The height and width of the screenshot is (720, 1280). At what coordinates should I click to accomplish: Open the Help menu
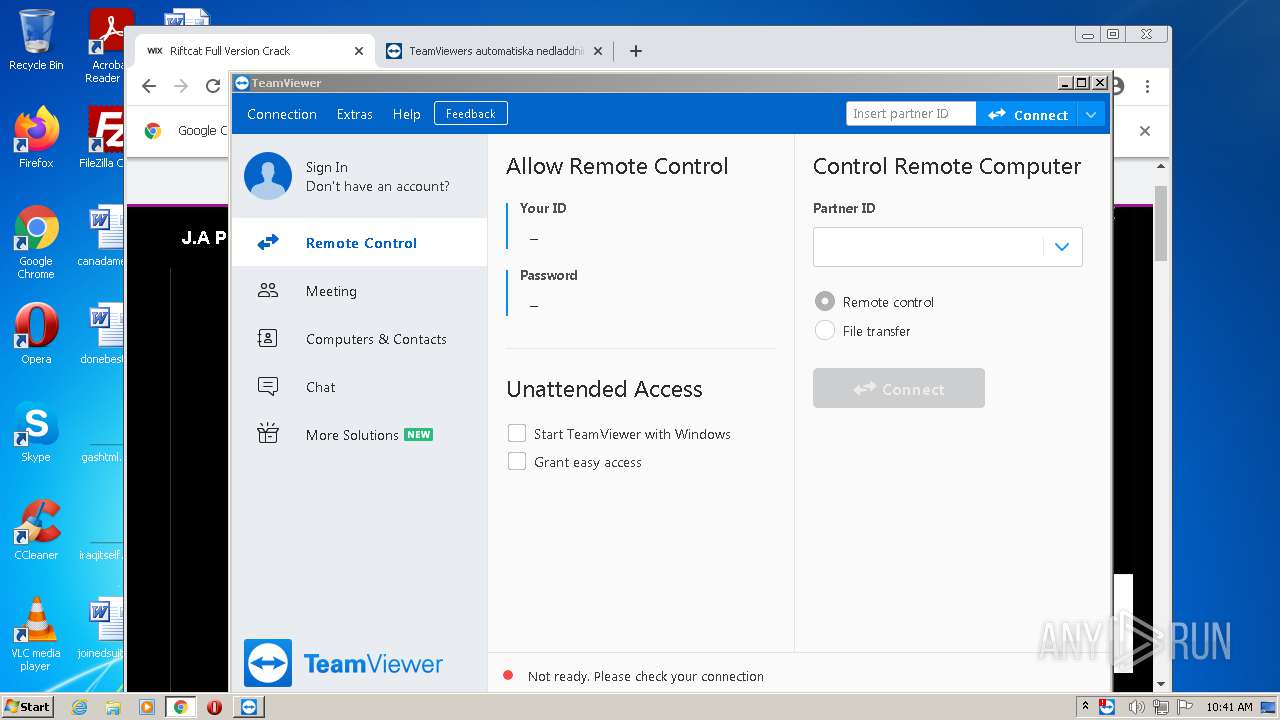tap(406, 114)
